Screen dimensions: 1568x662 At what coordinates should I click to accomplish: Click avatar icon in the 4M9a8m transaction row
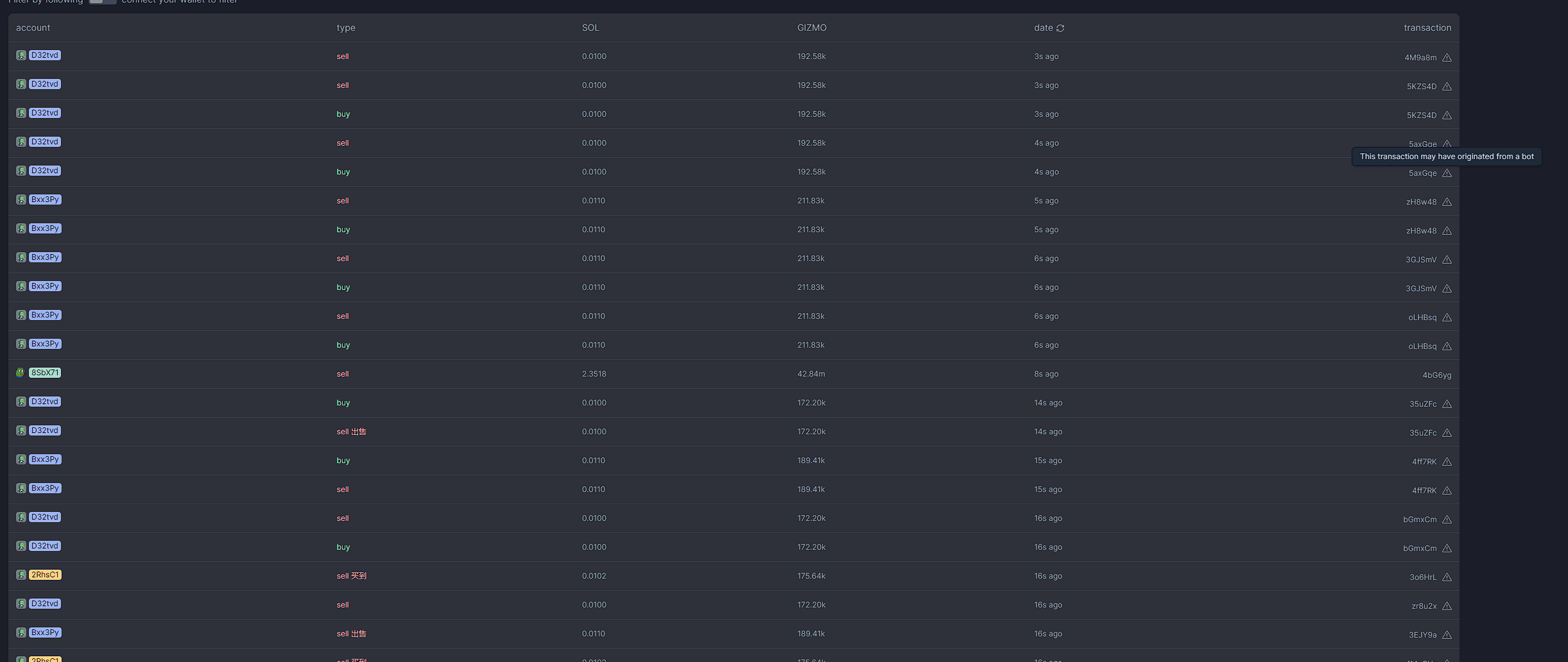[x=21, y=55]
